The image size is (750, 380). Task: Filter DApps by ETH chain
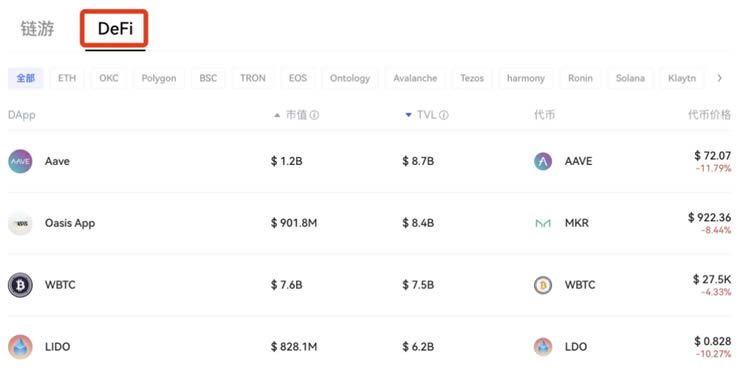67,78
